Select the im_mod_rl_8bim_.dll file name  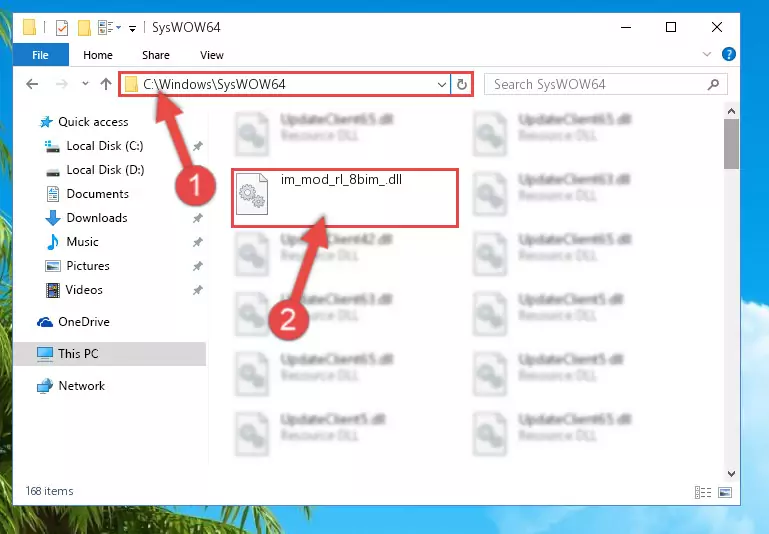click(x=341, y=179)
